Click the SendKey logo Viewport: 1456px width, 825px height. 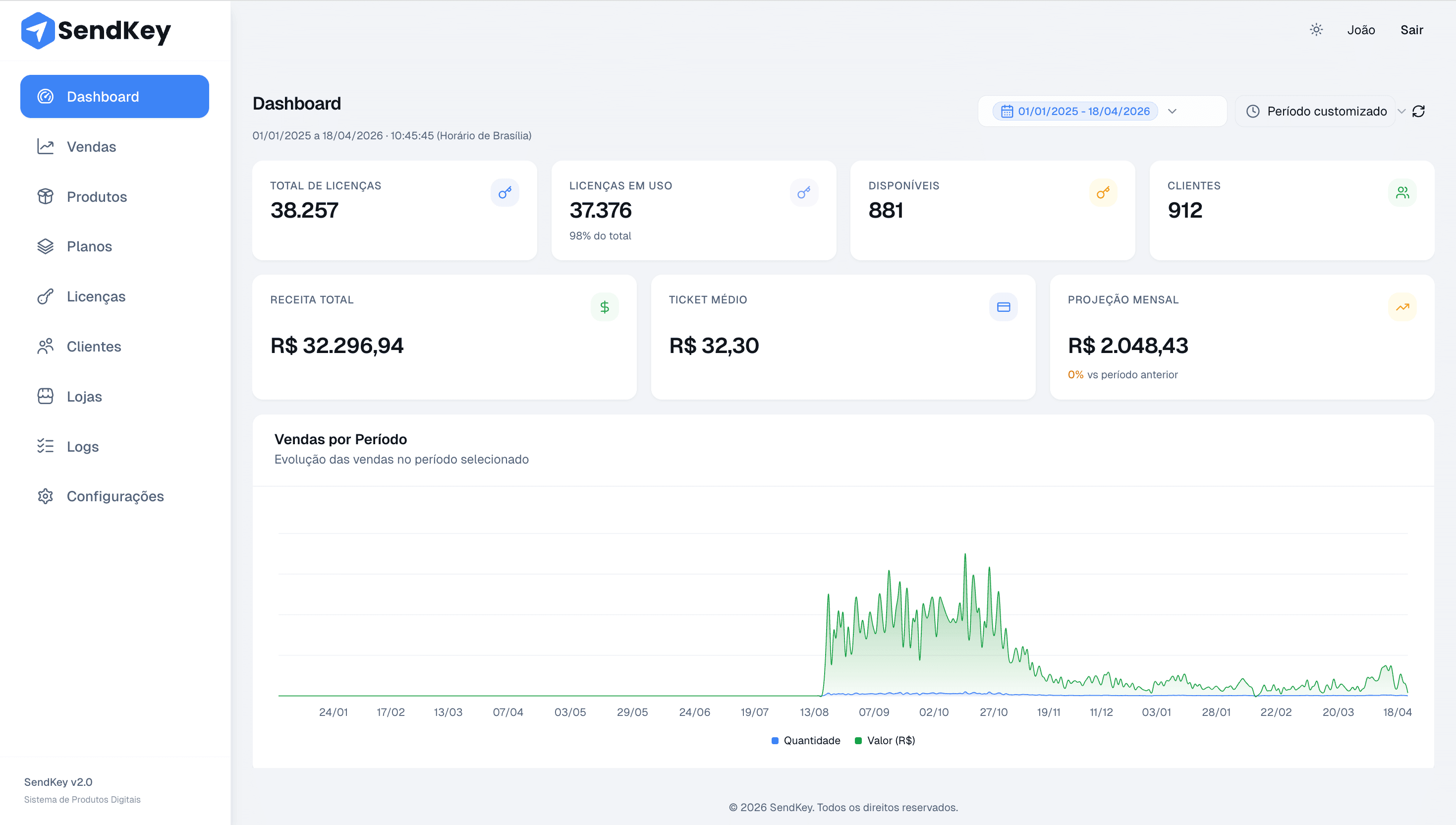(96, 30)
